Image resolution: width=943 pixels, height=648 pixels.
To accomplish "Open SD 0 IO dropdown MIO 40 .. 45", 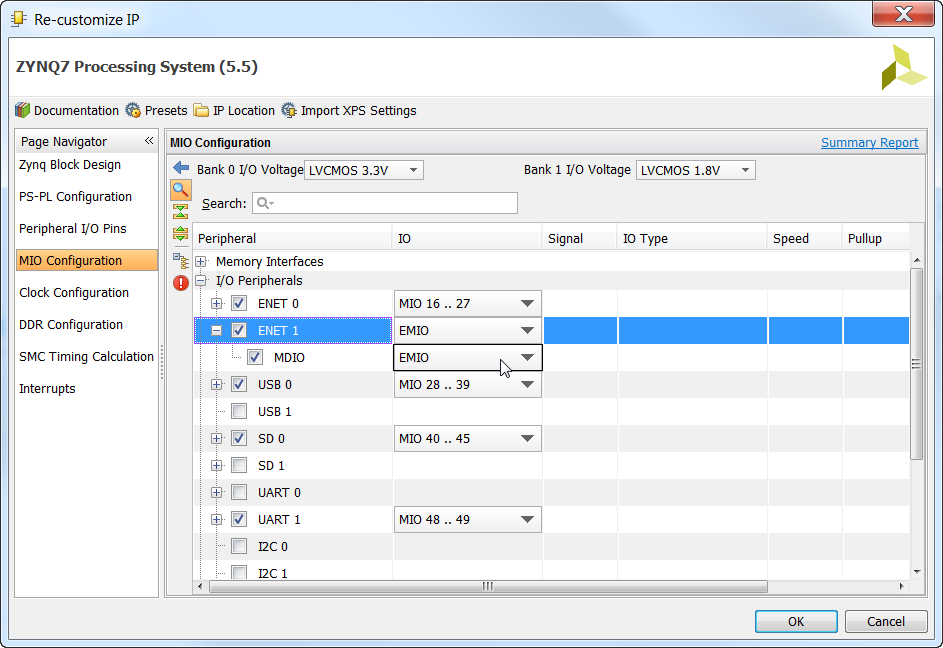I will click(x=467, y=439).
